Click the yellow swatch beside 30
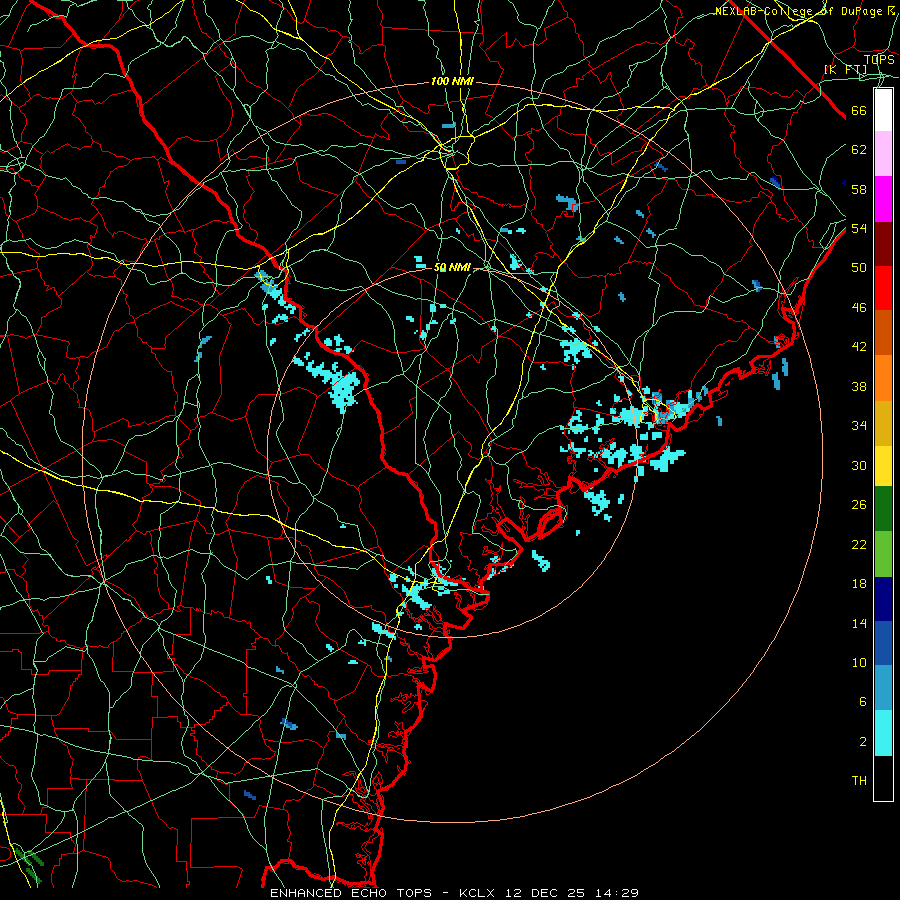The height and width of the screenshot is (900, 900). pyautogui.click(x=883, y=466)
